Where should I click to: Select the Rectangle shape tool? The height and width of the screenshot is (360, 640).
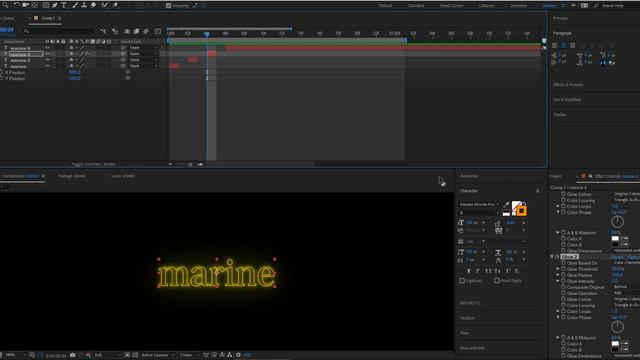pyautogui.click(x=46, y=5)
